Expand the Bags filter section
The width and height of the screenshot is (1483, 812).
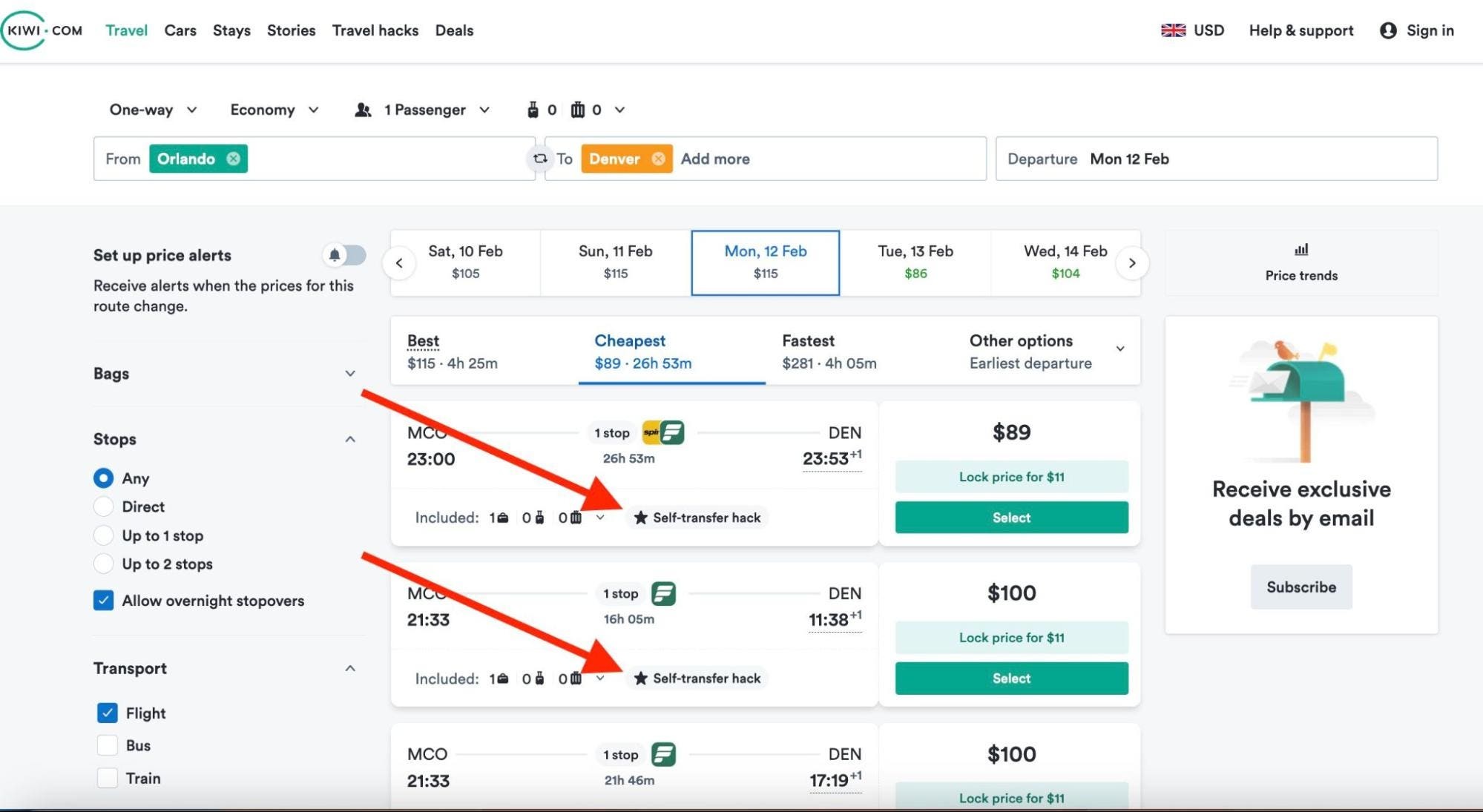(x=350, y=373)
